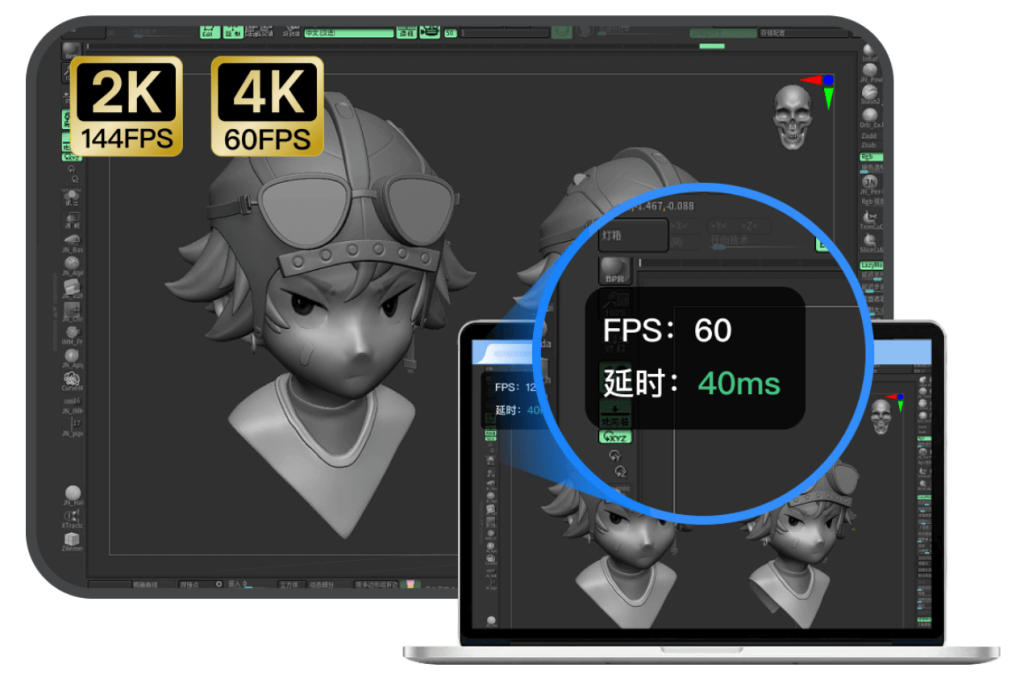Enable Zadd mode in right shelf
Image resolution: width=1024 pixels, height=685 pixels.
(869, 136)
